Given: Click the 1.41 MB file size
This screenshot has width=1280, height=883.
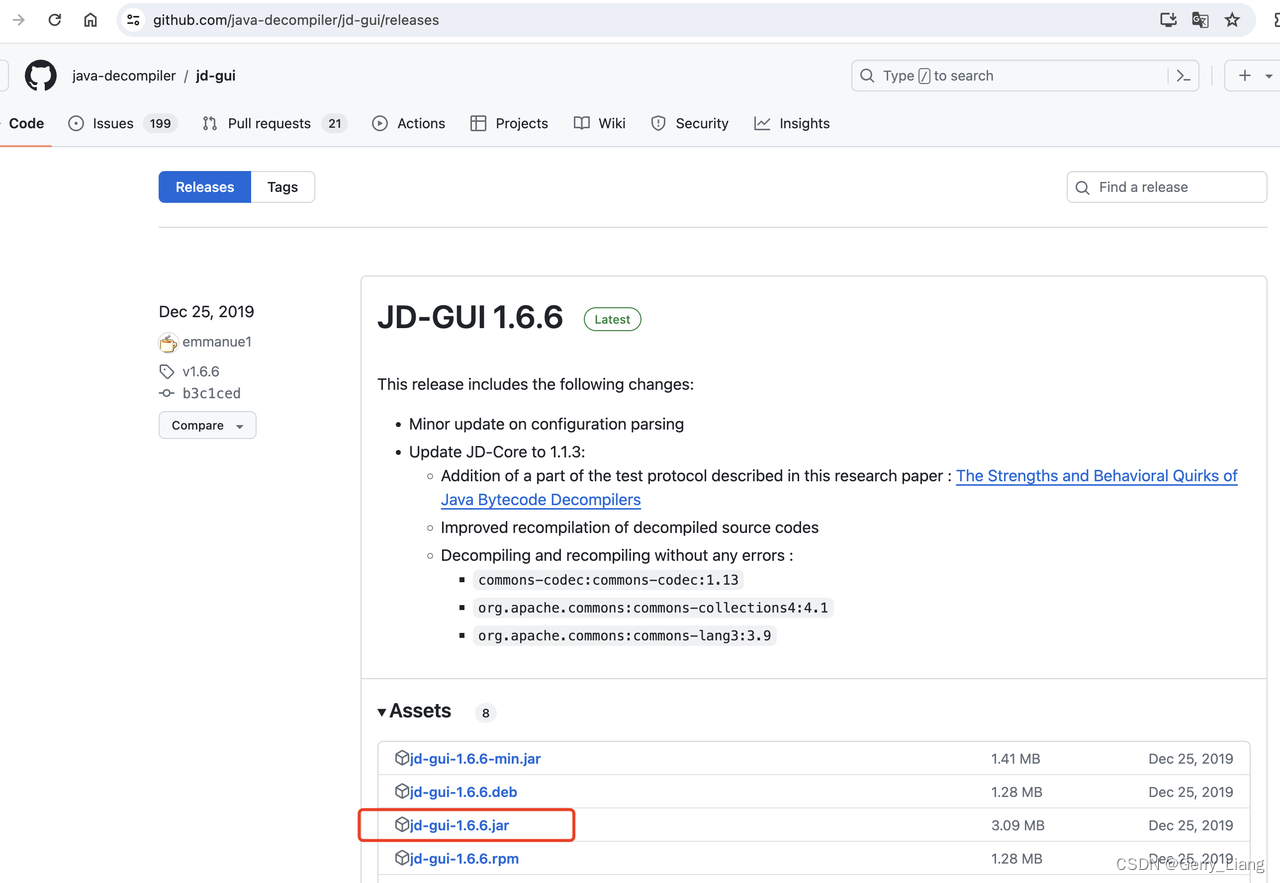Looking at the screenshot, I should [1016, 758].
